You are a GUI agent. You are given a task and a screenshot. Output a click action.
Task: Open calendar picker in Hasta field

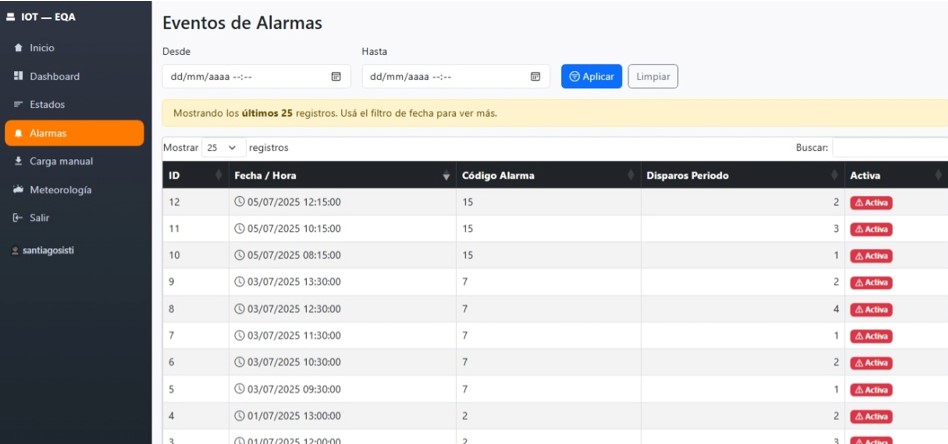click(x=535, y=77)
